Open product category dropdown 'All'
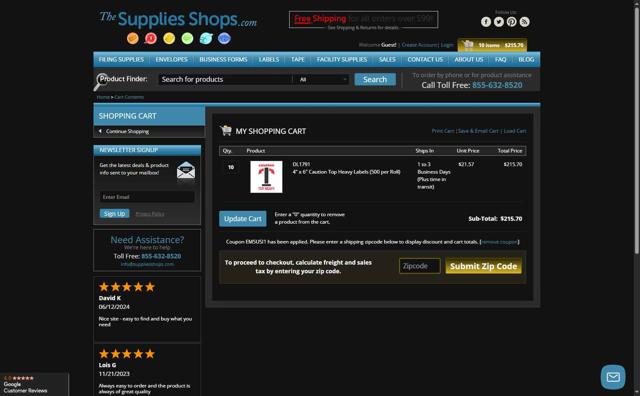The width and height of the screenshot is (640, 396). (x=323, y=80)
